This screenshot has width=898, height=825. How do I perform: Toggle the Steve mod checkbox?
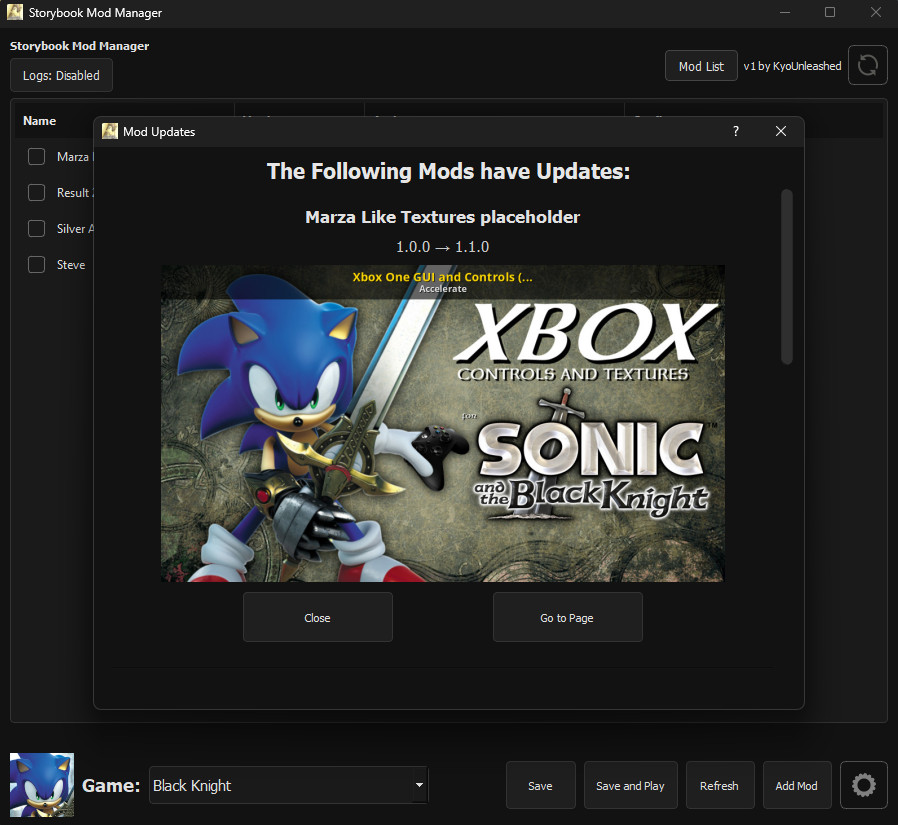coord(37,265)
